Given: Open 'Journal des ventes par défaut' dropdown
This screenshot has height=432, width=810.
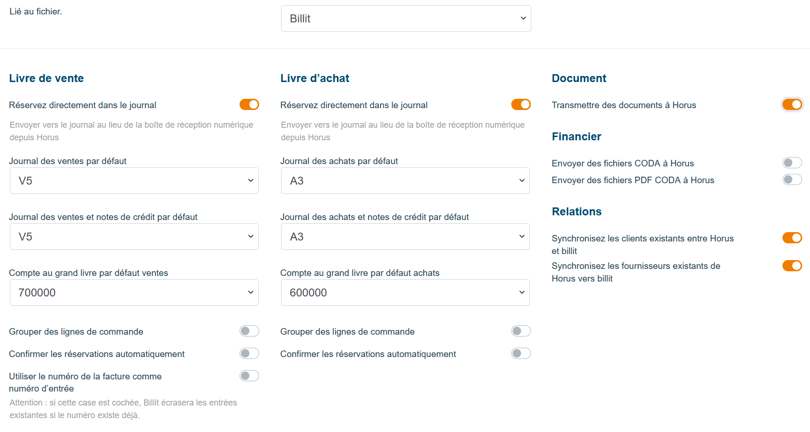Looking at the screenshot, I should coord(134,181).
